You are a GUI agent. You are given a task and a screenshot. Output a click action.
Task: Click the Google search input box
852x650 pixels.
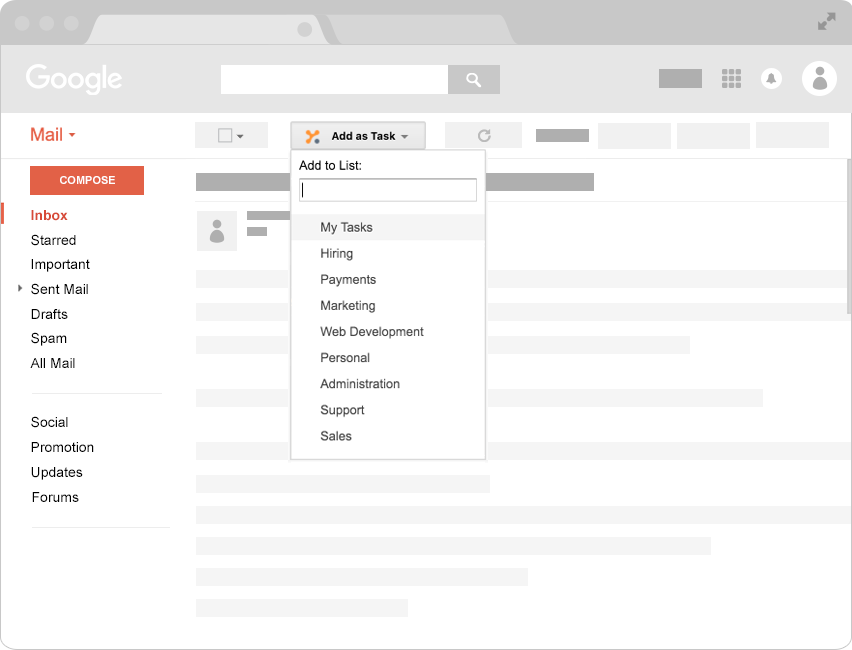(334, 80)
